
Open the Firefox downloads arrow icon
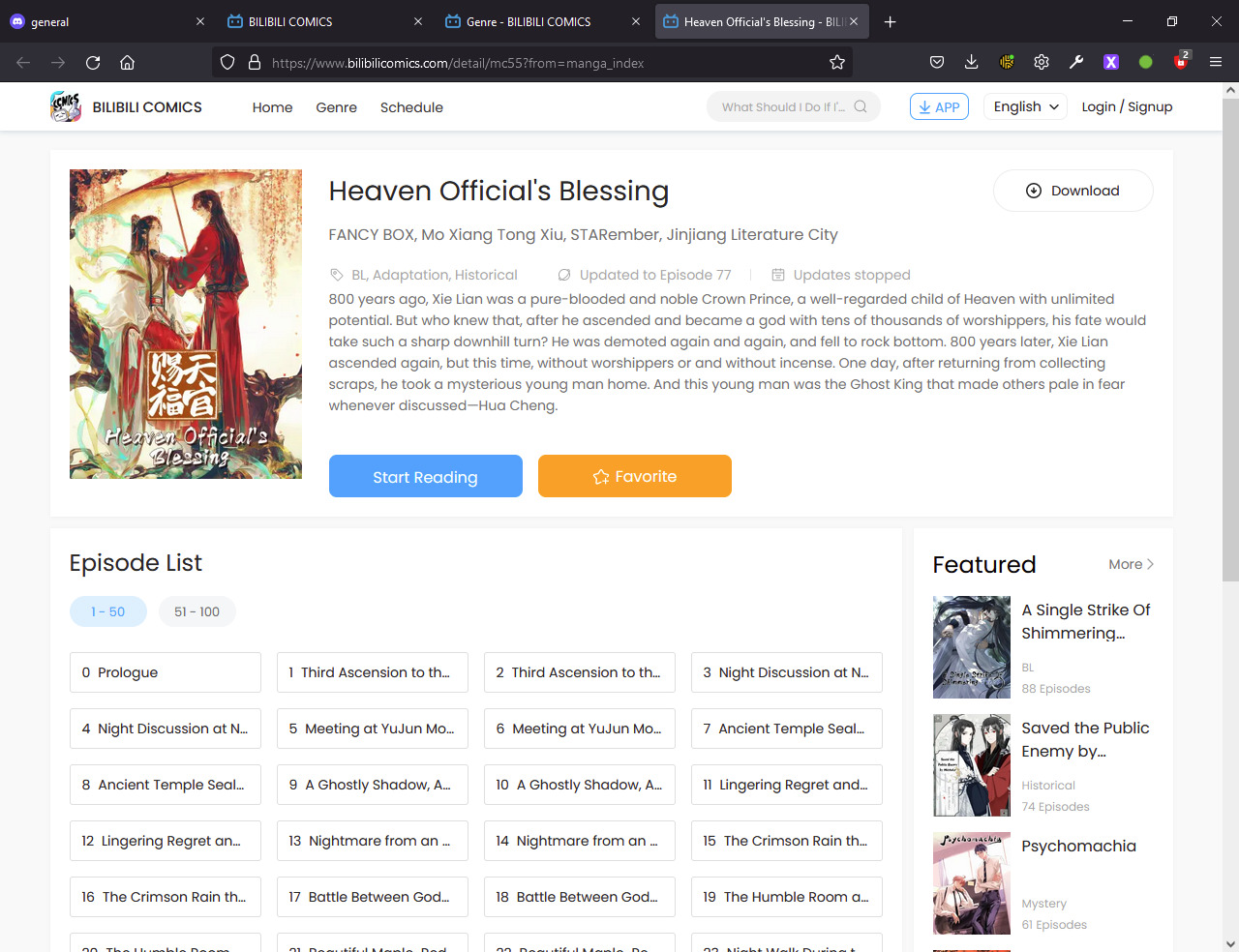pos(971,63)
